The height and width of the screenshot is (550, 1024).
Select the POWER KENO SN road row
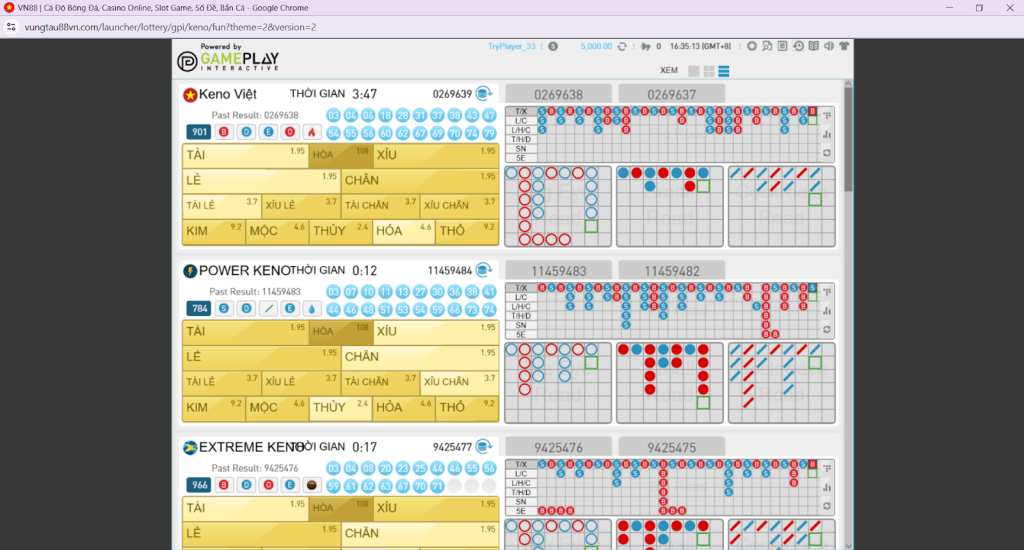click(521, 325)
